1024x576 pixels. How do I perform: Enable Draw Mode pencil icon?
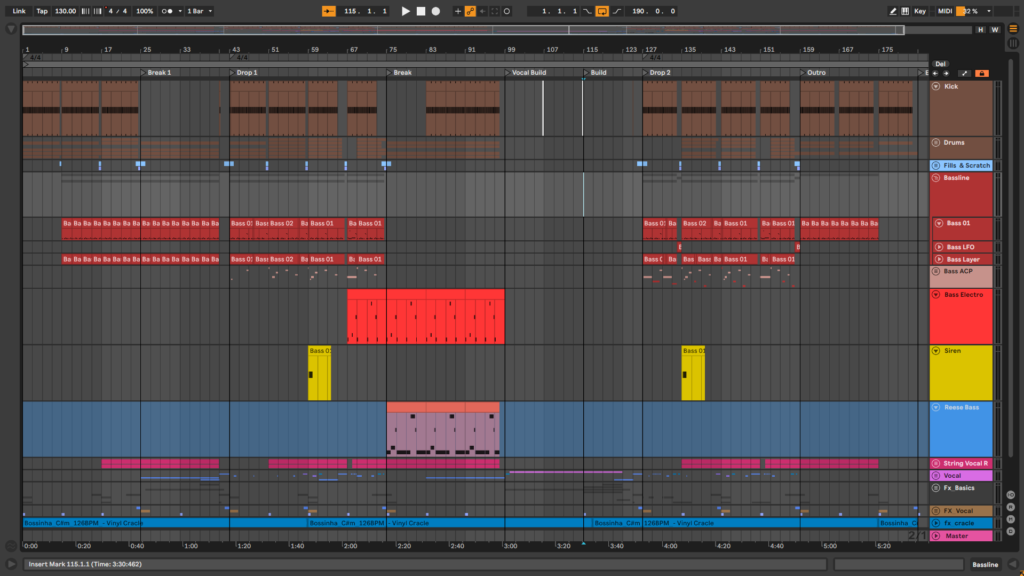pos(891,11)
